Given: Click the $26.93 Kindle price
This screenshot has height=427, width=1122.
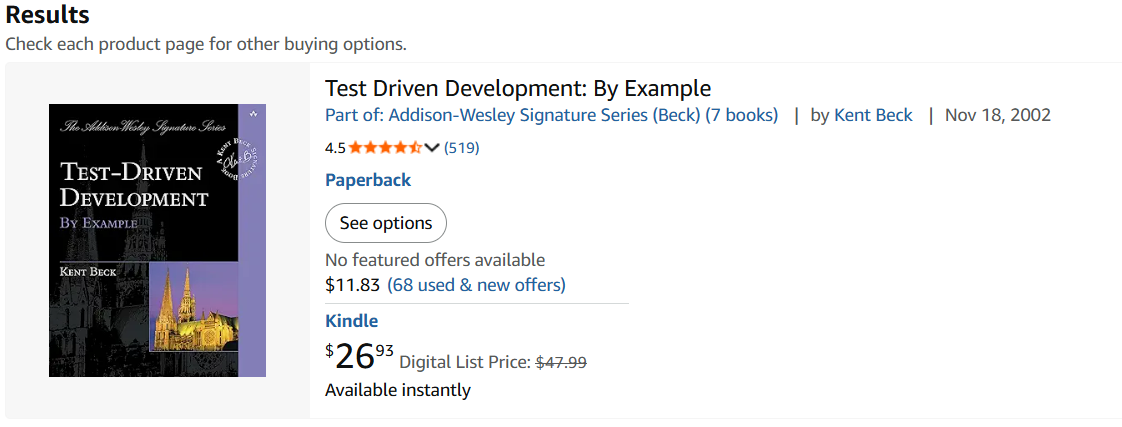Looking at the screenshot, I should click(x=360, y=355).
